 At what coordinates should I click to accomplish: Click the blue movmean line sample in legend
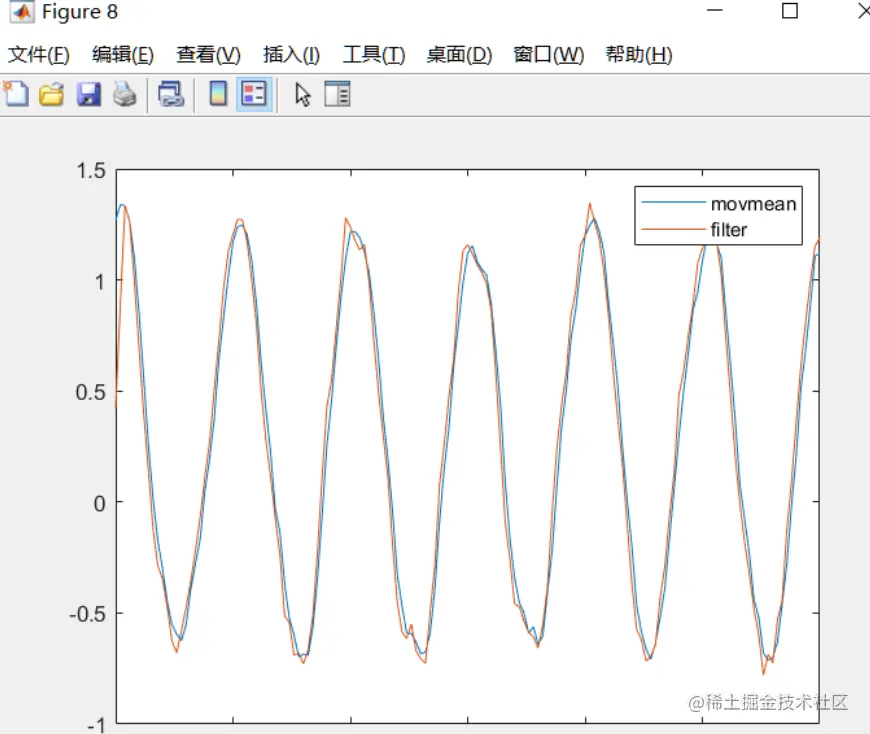(x=673, y=203)
